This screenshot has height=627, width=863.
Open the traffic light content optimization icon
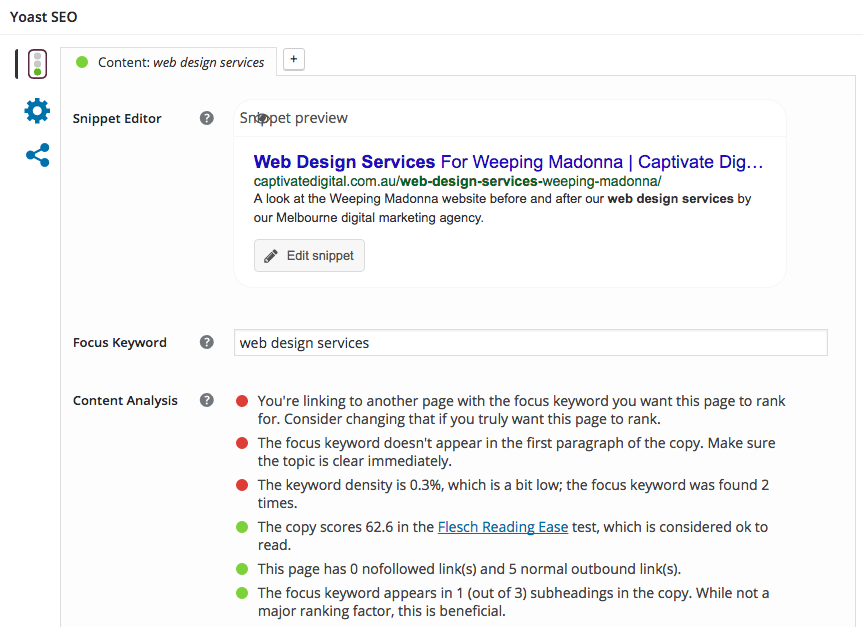click(37, 64)
